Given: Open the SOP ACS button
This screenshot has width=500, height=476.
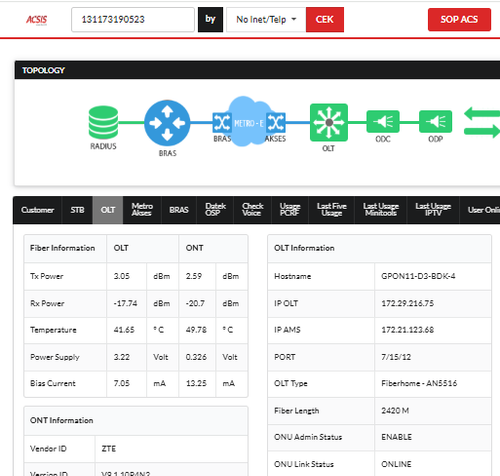Looking at the screenshot, I should tap(459, 20).
